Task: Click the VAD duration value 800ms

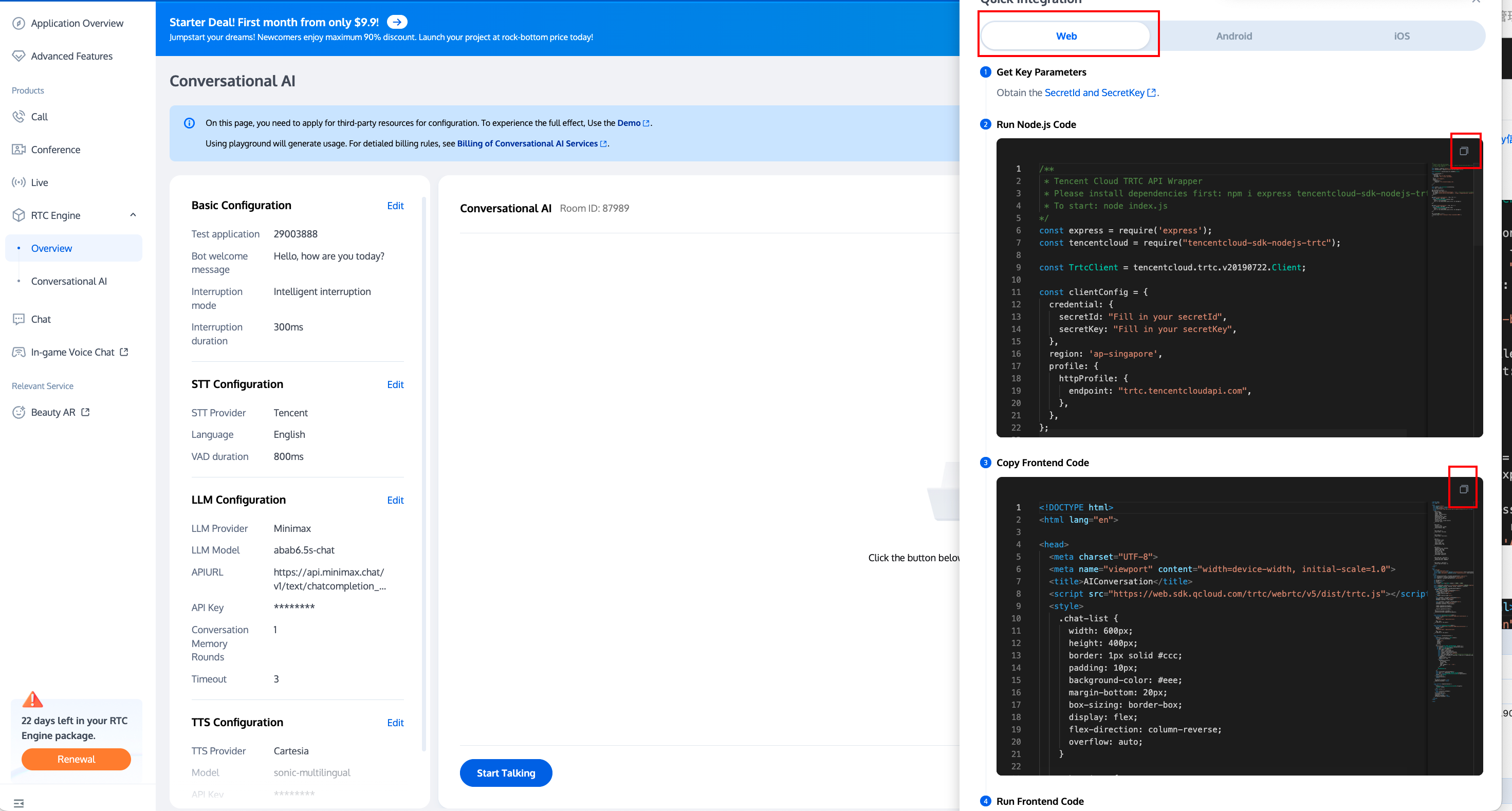Action: click(x=288, y=456)
